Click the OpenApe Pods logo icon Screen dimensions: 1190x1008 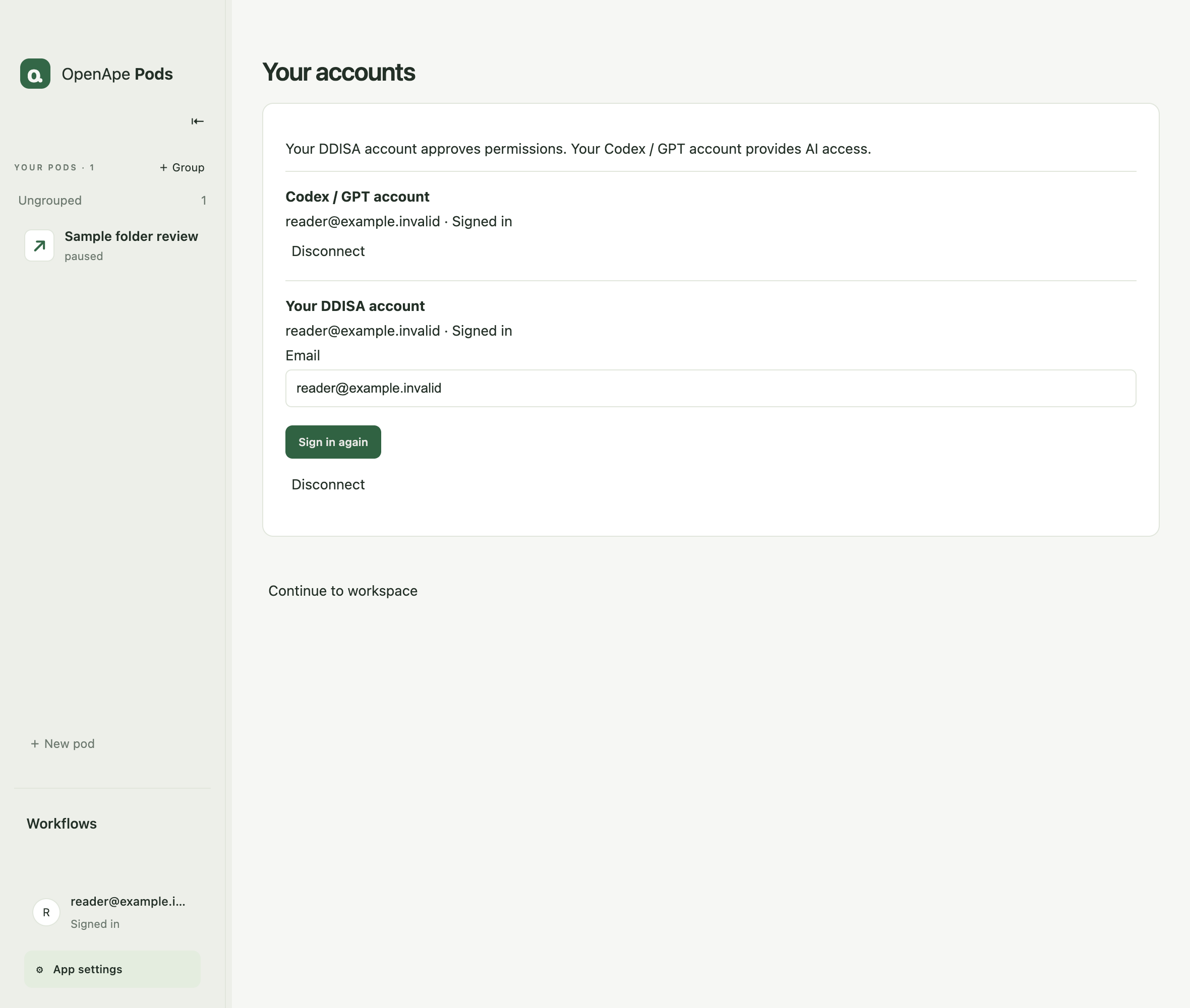35,74
